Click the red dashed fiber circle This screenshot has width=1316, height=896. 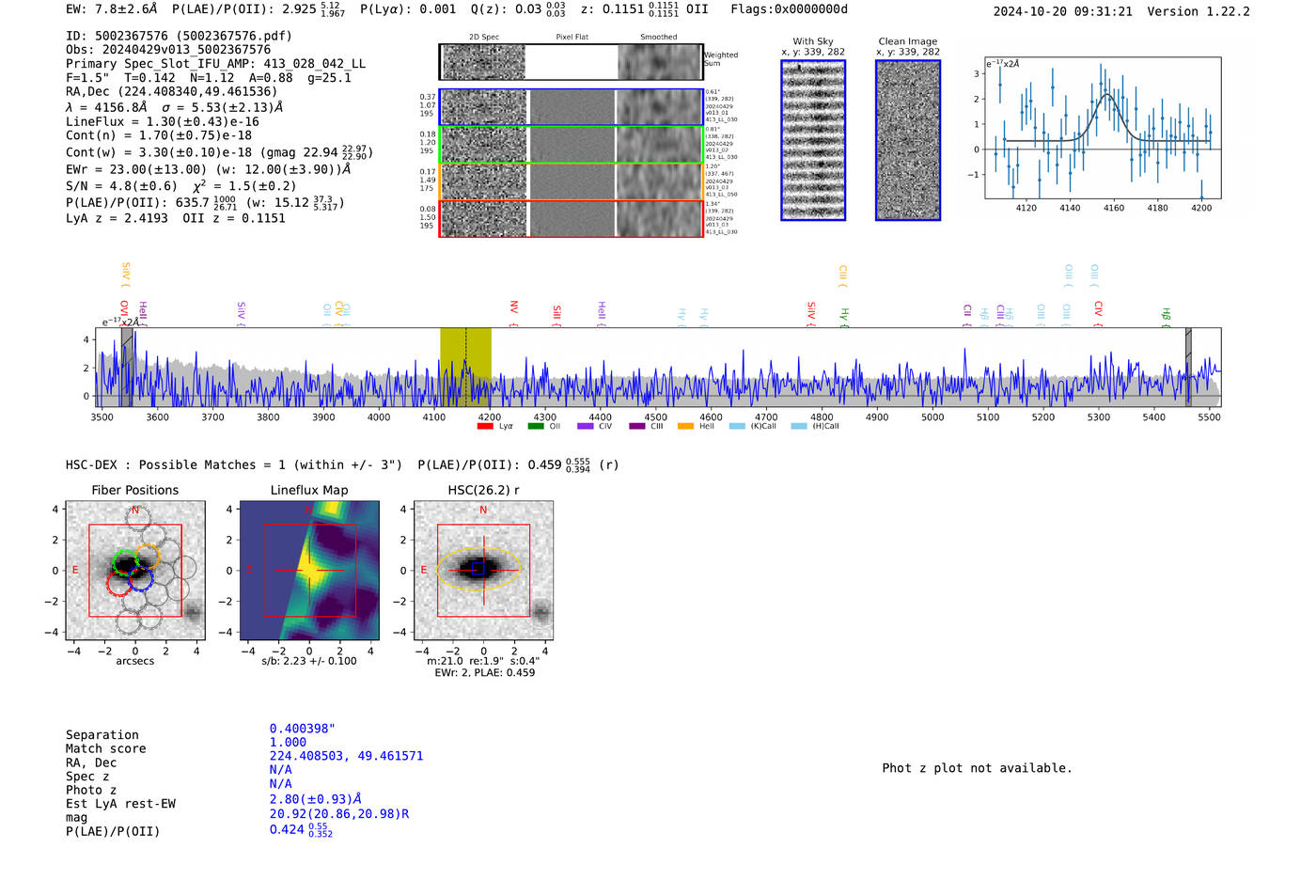pyautogui.click(x=118, y=585)
